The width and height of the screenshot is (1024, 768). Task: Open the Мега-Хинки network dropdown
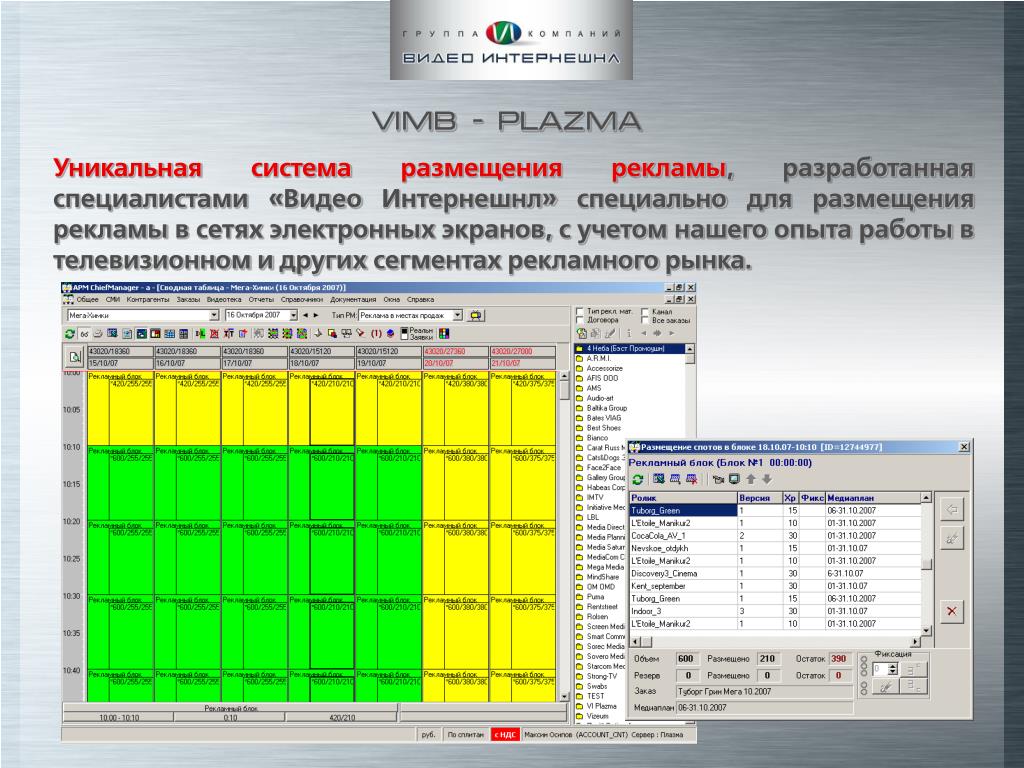click(x=214, y=315)
